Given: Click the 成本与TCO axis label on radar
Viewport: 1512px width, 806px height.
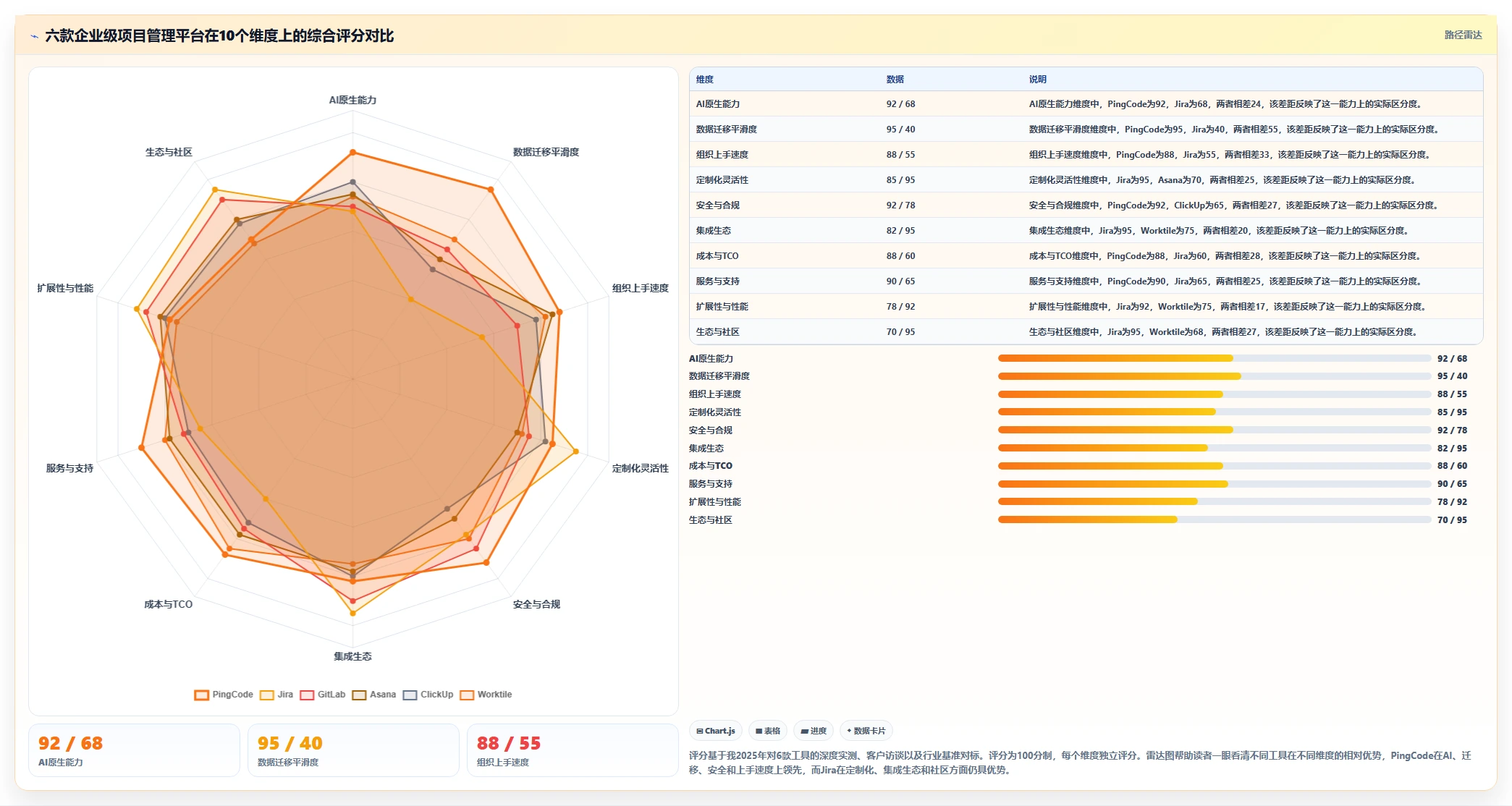Looking at the screenshot, I should click(x=169, y=604).
